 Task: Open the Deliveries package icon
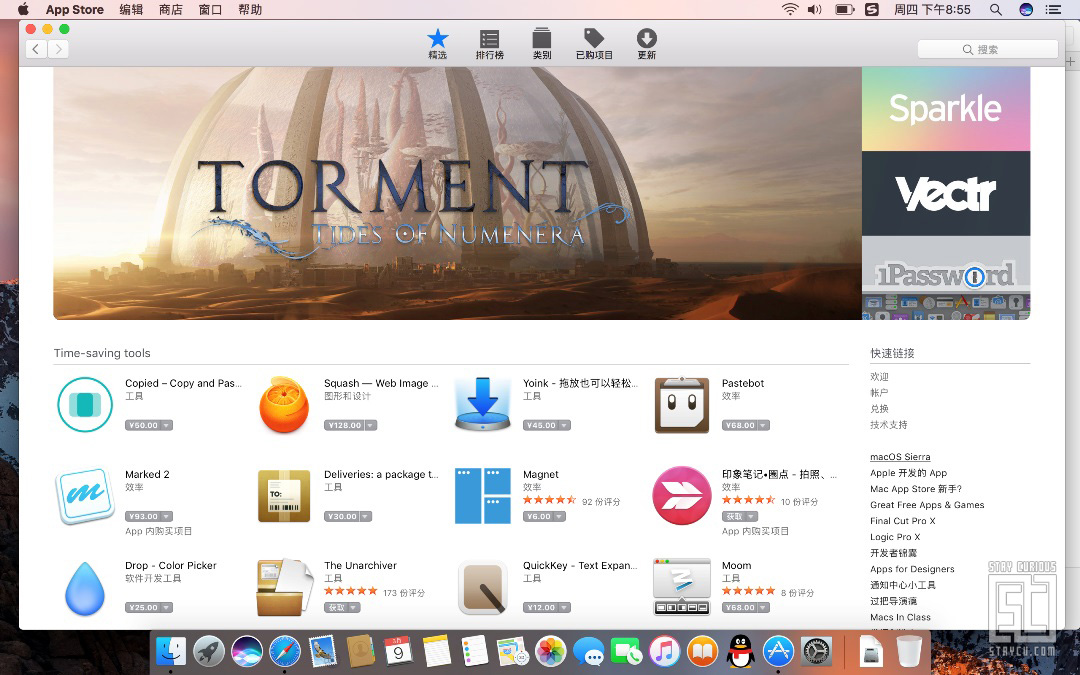click(284, 496)
